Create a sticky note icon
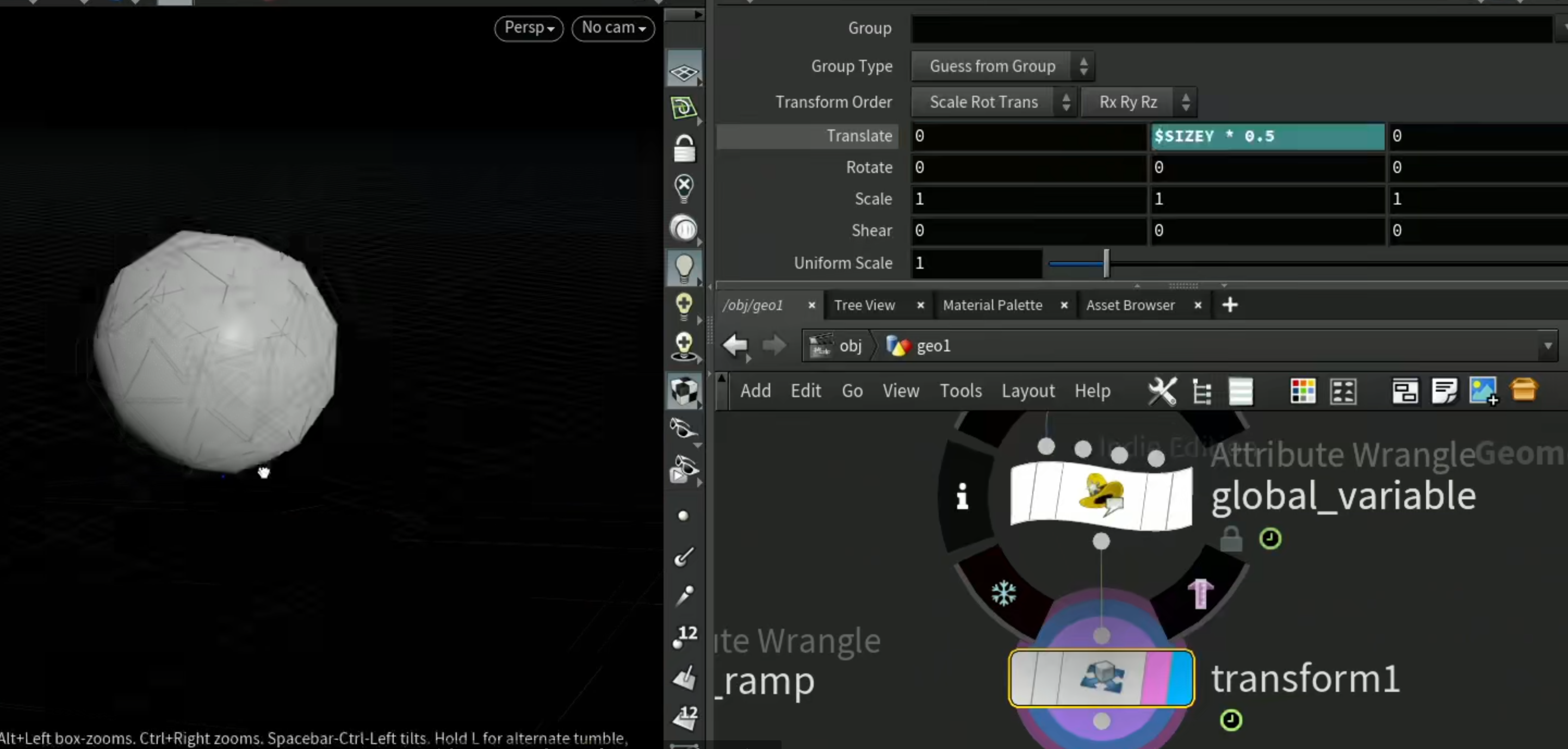The width and height of the screenshot is (1568, 749). [1445, 391]
